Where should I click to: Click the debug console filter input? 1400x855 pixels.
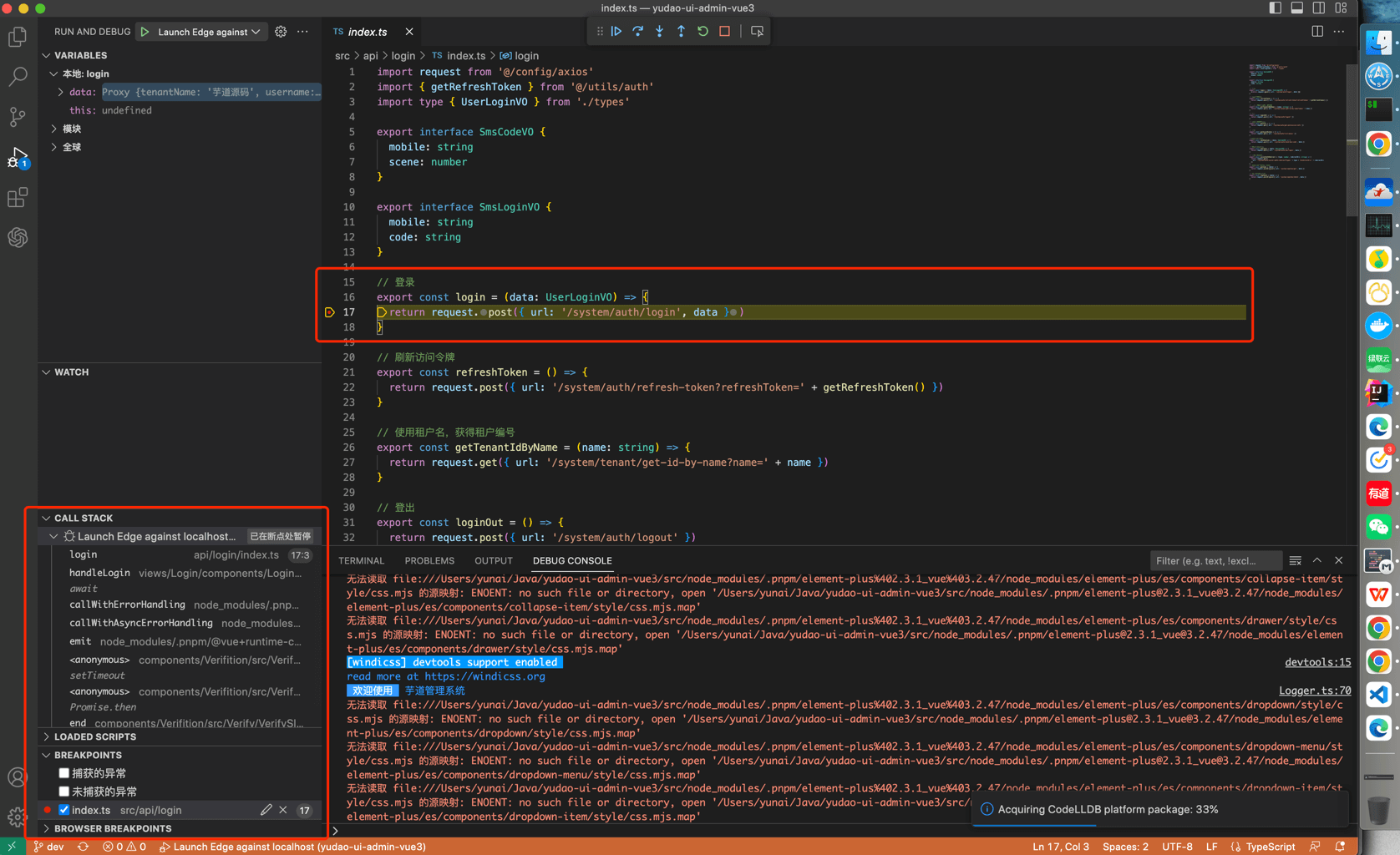(1214, 561)
